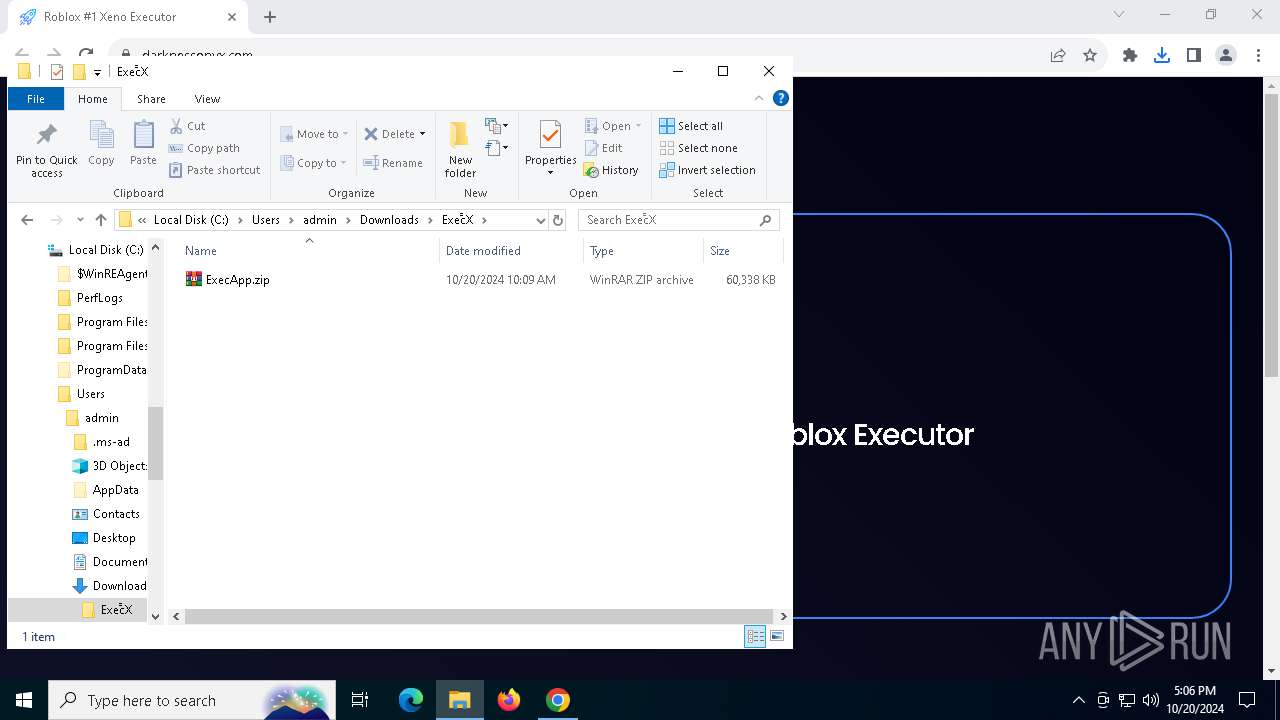Click Select all

[691, 126]
